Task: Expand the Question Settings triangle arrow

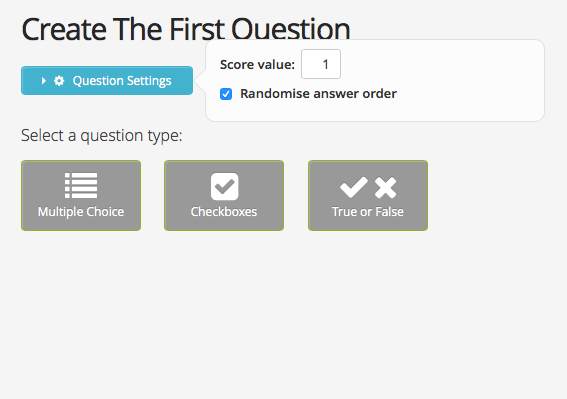Action: [x=44, y=81]
